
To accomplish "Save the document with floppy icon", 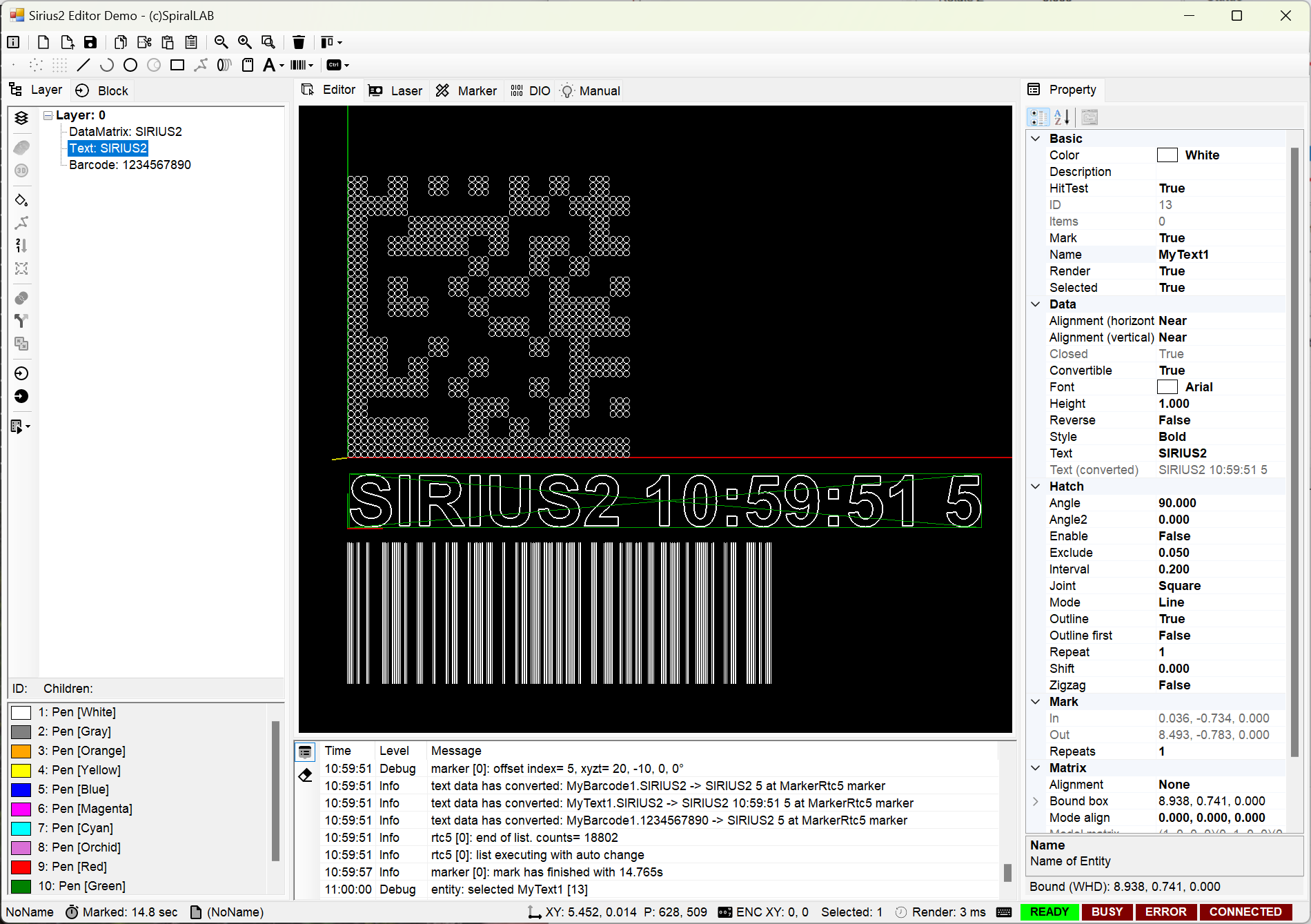I will [x=90, y=42].
